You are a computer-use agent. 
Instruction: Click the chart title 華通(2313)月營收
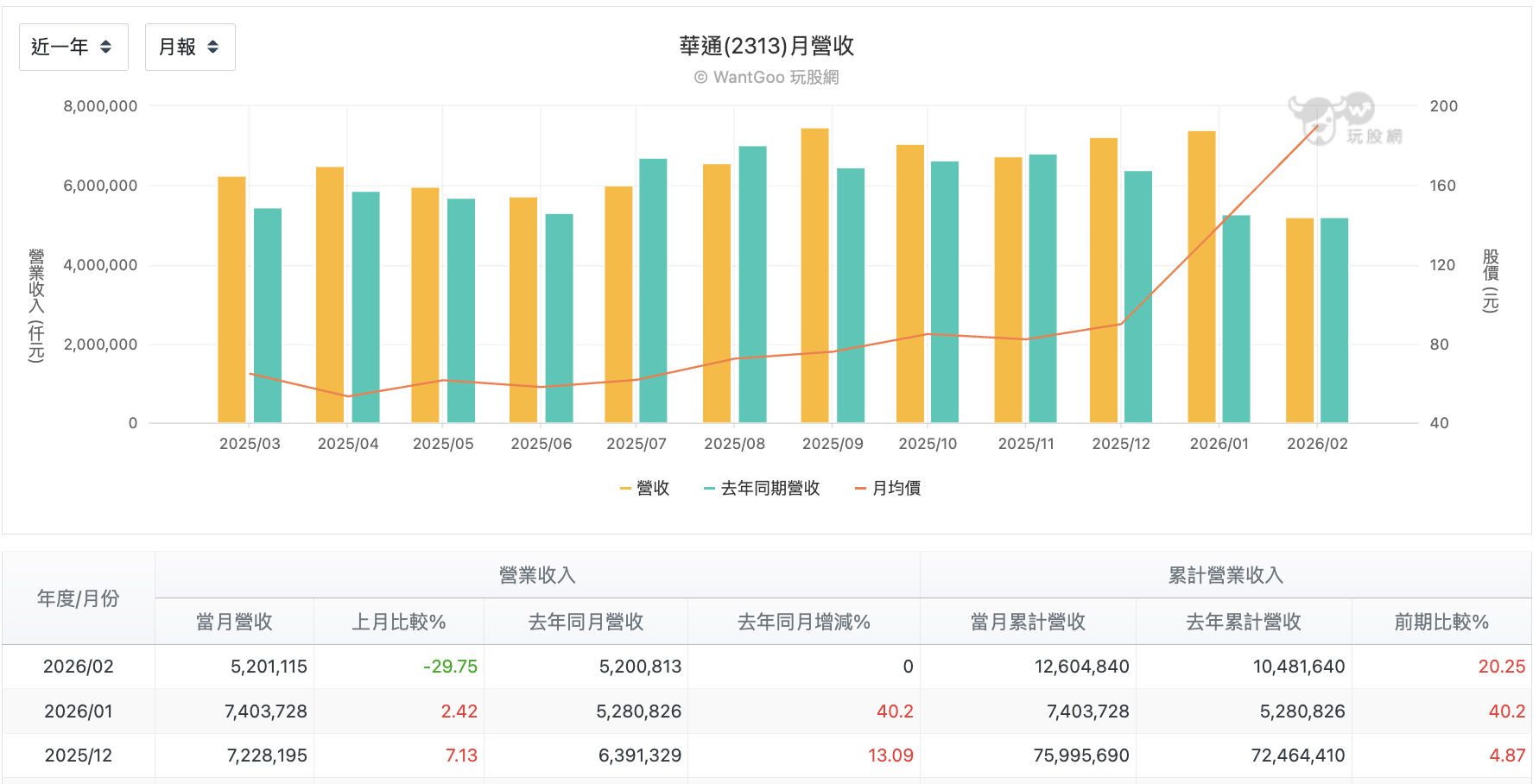[767, 46]
